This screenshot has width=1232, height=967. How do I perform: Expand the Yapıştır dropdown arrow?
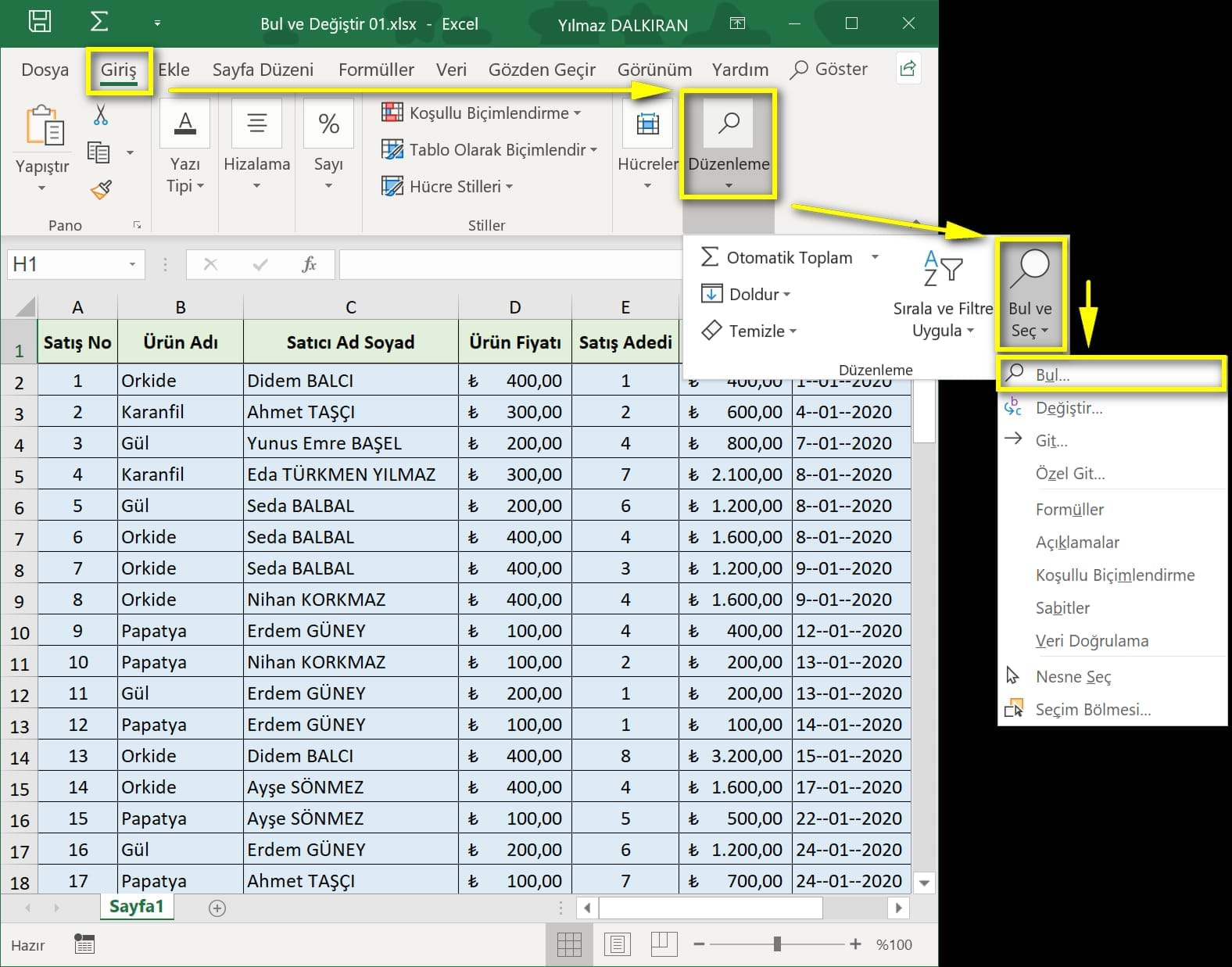(41, 188)
